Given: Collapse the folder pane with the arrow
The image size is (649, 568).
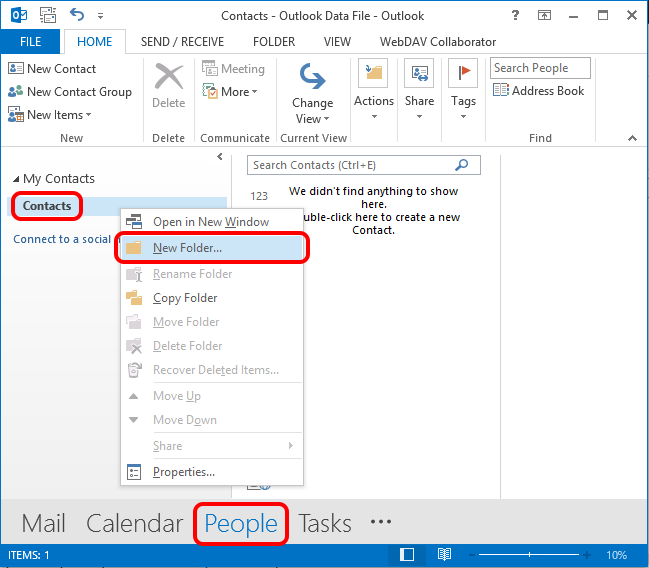Looking at the screenshot, I should click(x=220, y=156).
